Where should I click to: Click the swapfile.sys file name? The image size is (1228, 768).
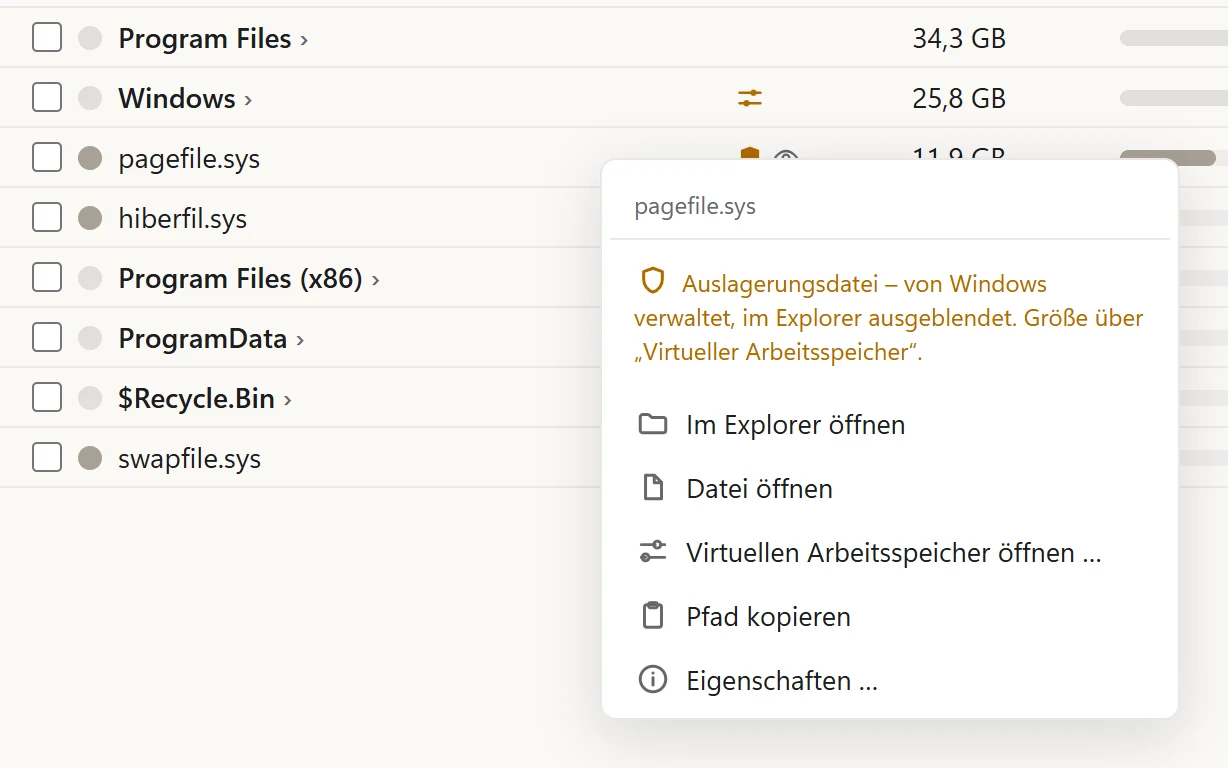click(x=189, y=459)
